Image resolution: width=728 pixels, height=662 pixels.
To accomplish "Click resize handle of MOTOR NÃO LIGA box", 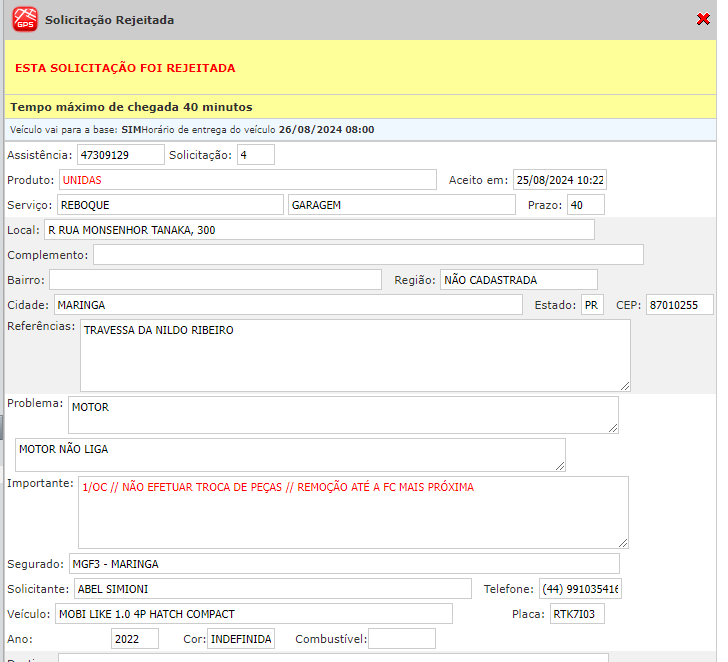I will (560, 466).
